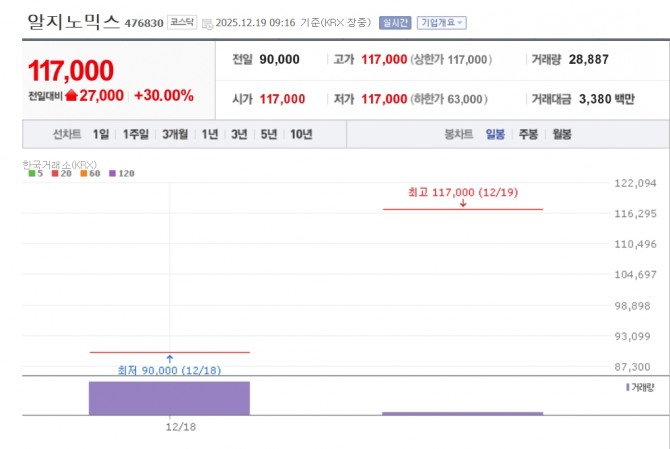
Task: Click the 코스닥 market badge
Action: coord(181,22)
